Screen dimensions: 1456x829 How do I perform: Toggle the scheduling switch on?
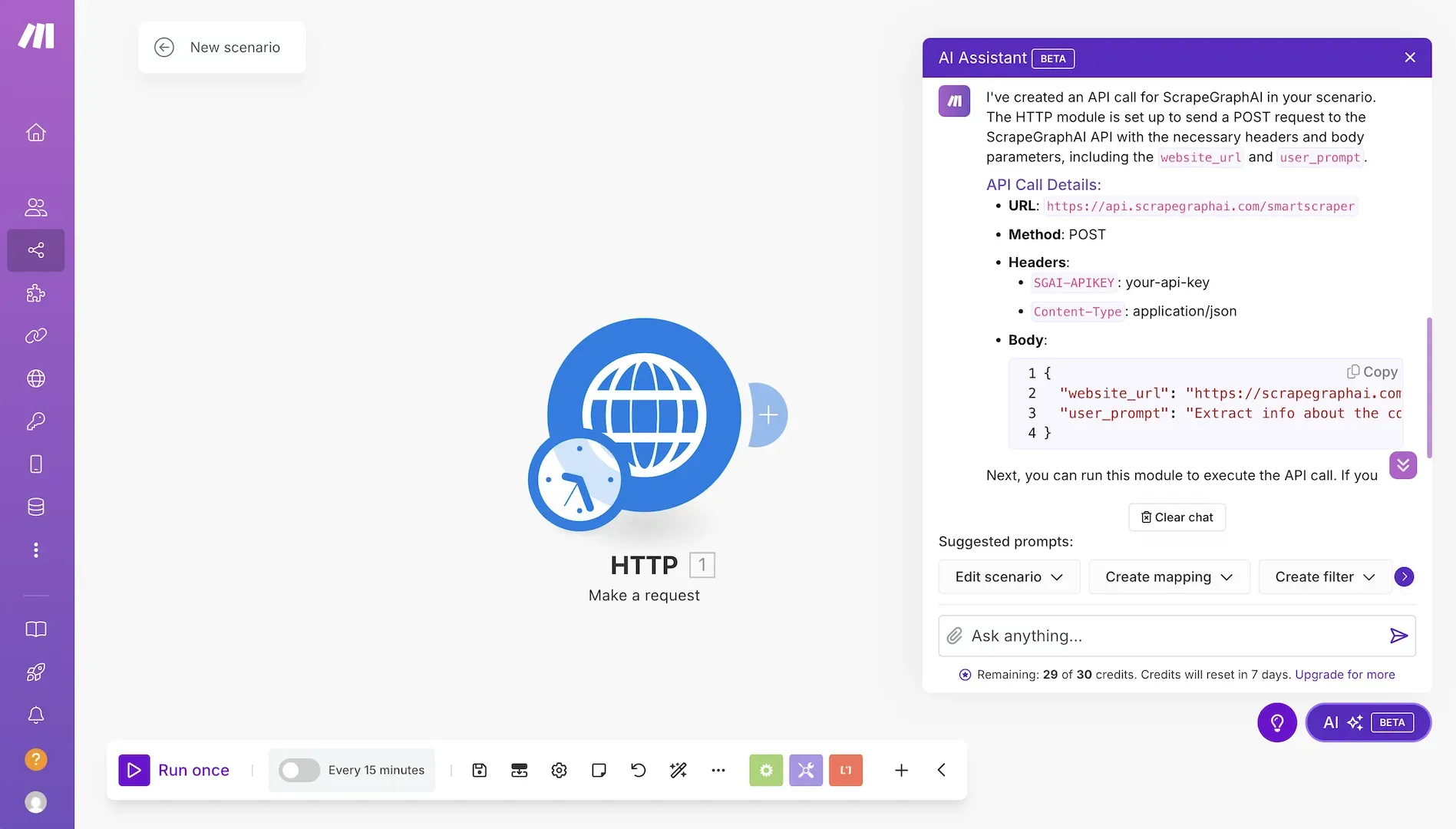pyautogui.click(x=299, y=770)
